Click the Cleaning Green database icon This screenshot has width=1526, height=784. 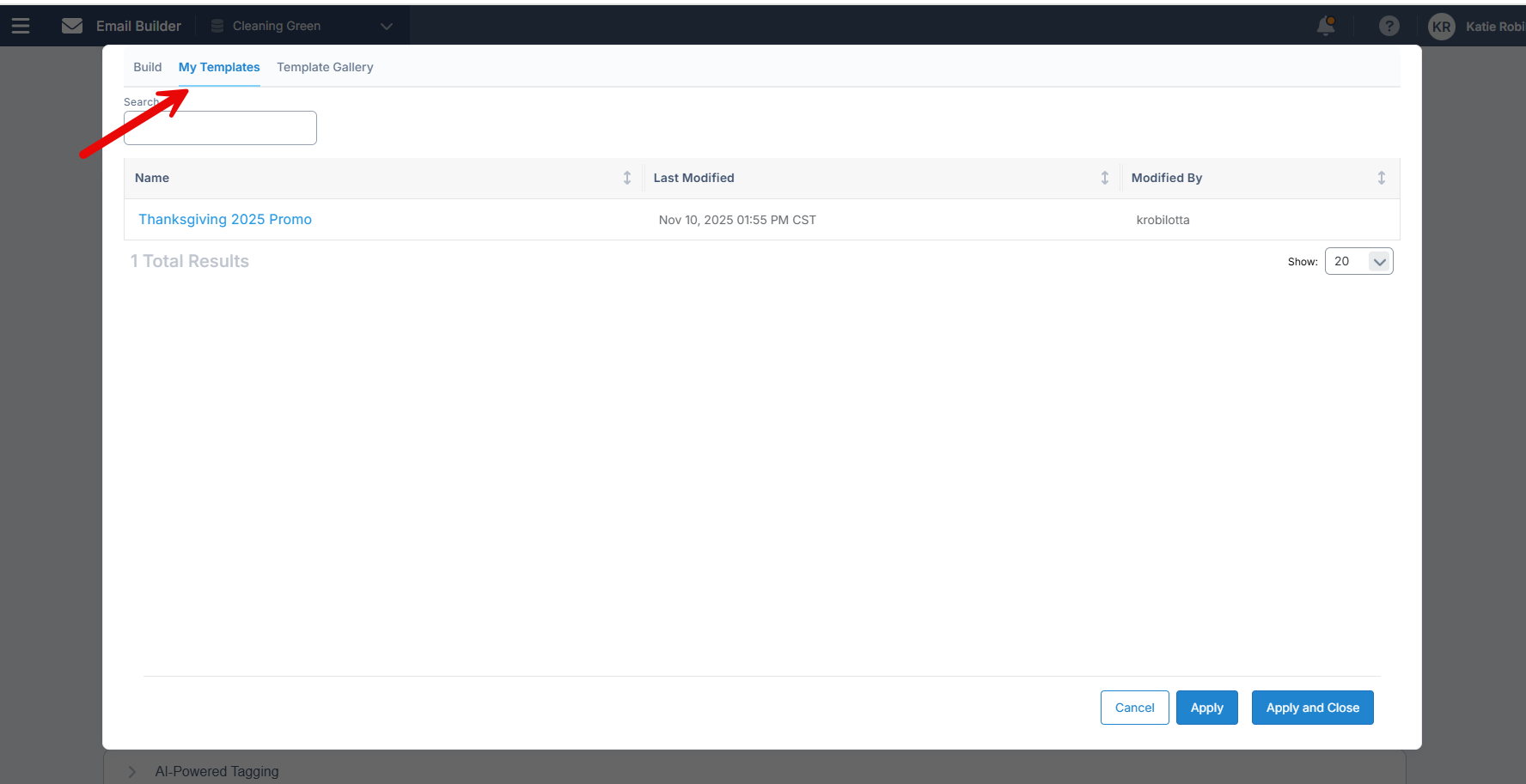(x=217, y=26)
